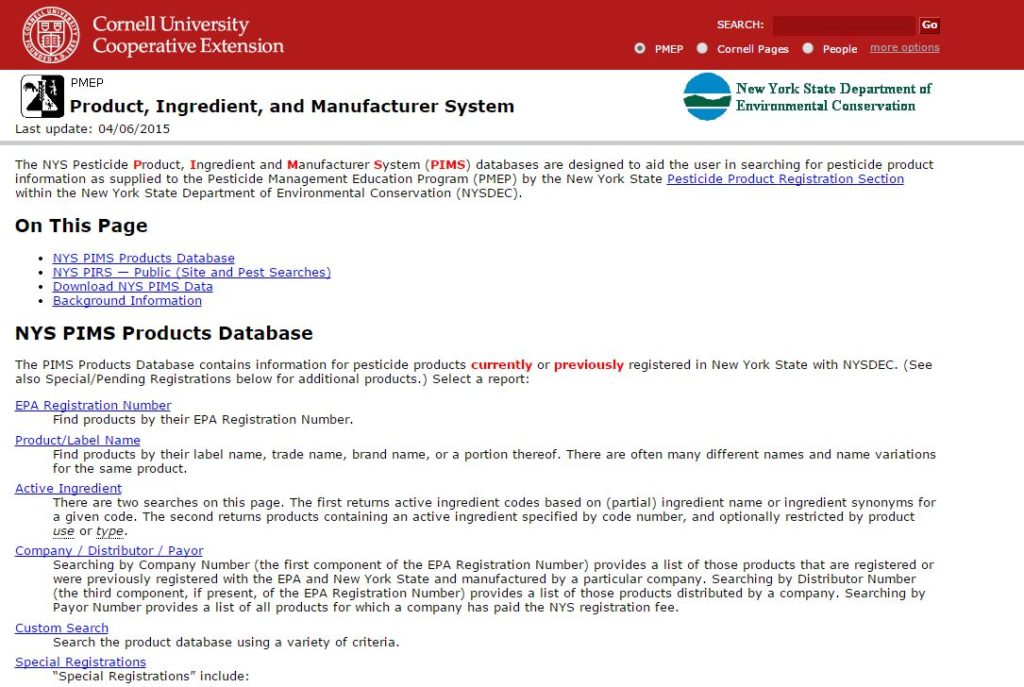
Task: Open the Custom Search page
Action: [61, 628]
